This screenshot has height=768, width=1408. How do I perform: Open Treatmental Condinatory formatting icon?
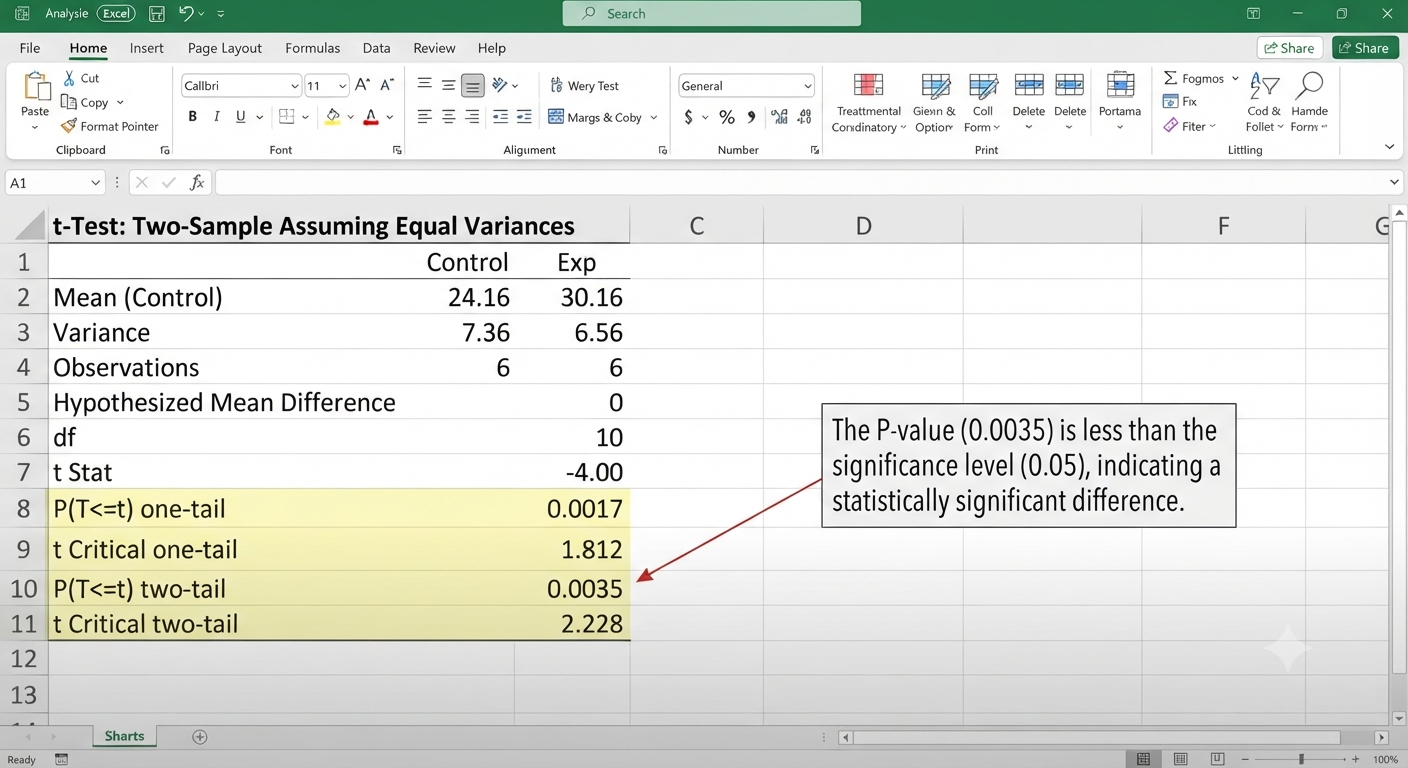tap(868, 86)
